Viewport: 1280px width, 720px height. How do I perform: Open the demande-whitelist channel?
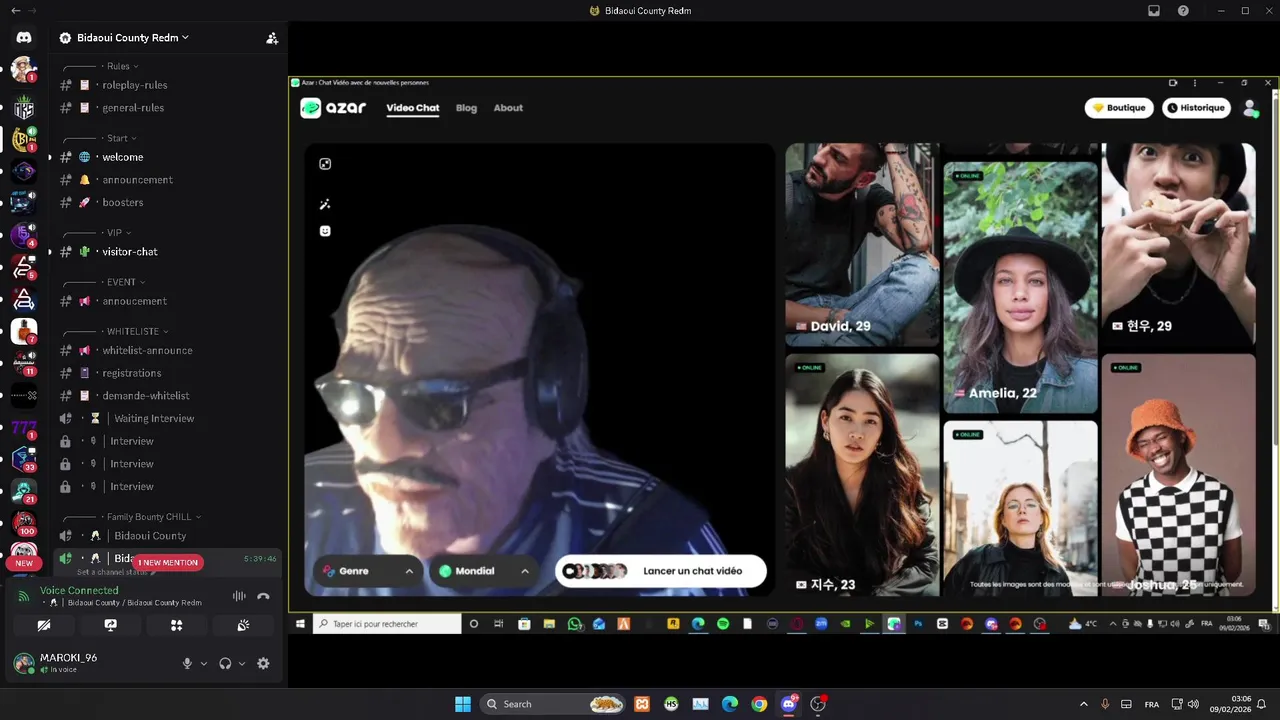point(167,396)
